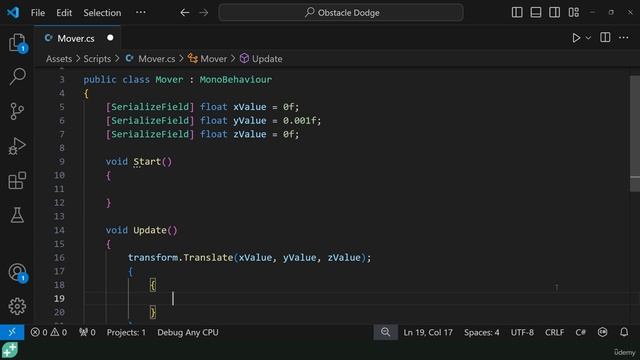Open the Mover.cs breadcrumb
This screenshot has height=360, width=640.
(150, 59)
